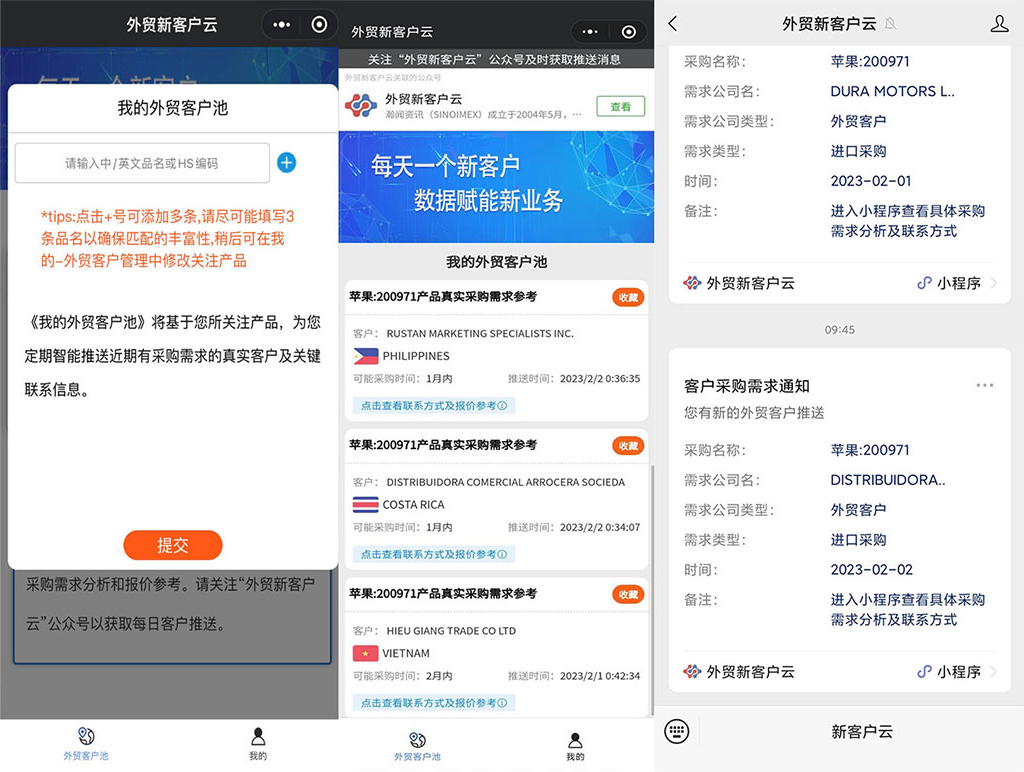Click the mini program link icon on DURA MOTORS card

click(924, 283)
